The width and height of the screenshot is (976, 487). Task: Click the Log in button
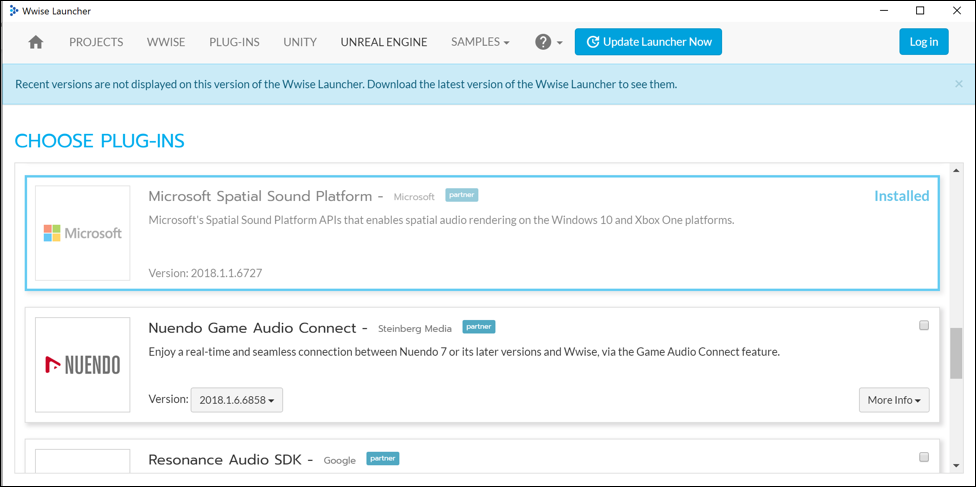point(924,42)
